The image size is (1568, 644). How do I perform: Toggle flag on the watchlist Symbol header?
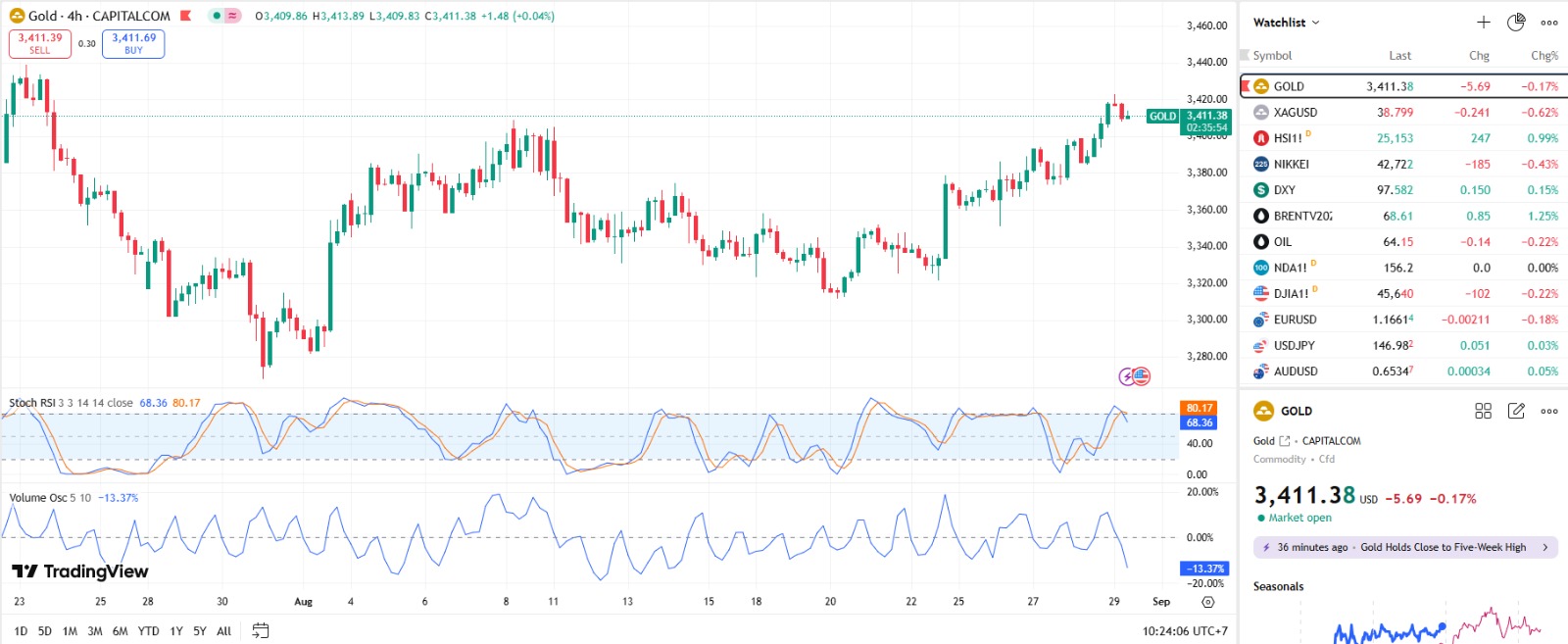[1245, 56]
